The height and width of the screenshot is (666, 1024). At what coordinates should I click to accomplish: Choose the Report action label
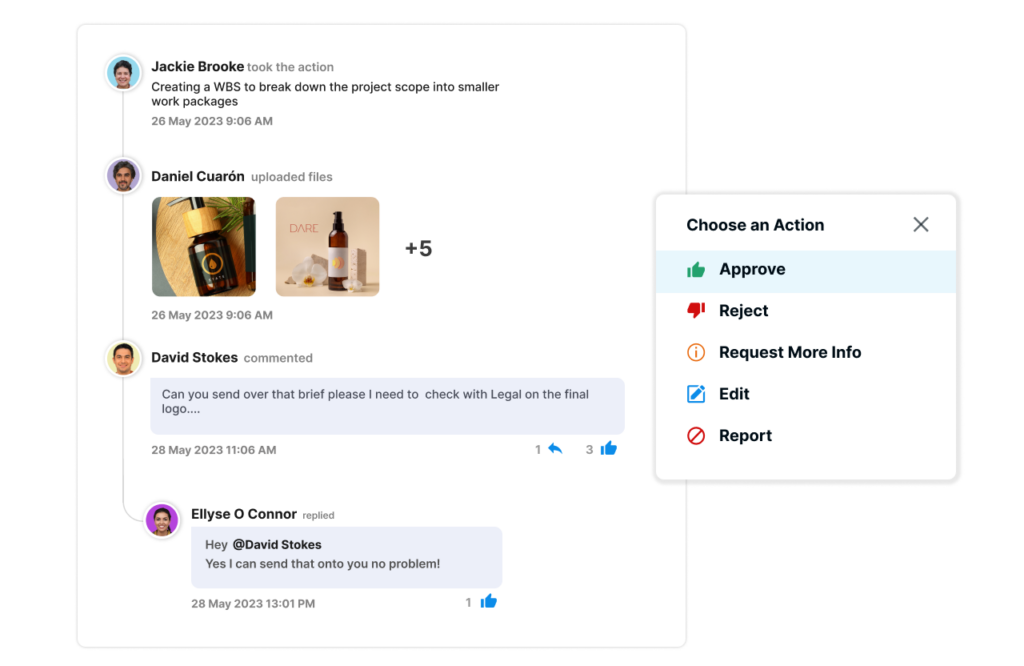746,436
